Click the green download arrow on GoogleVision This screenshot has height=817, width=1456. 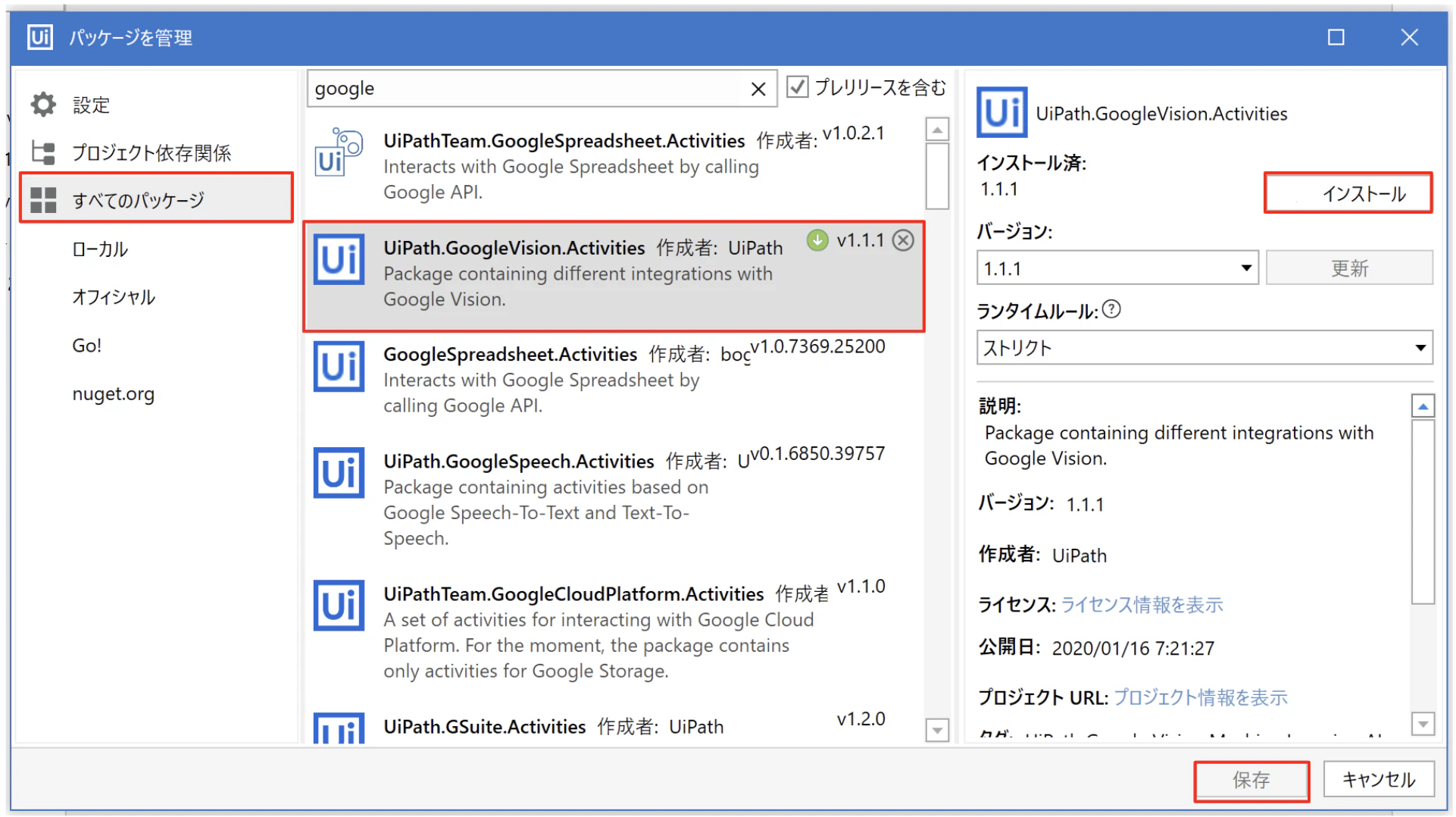[817, 240]
